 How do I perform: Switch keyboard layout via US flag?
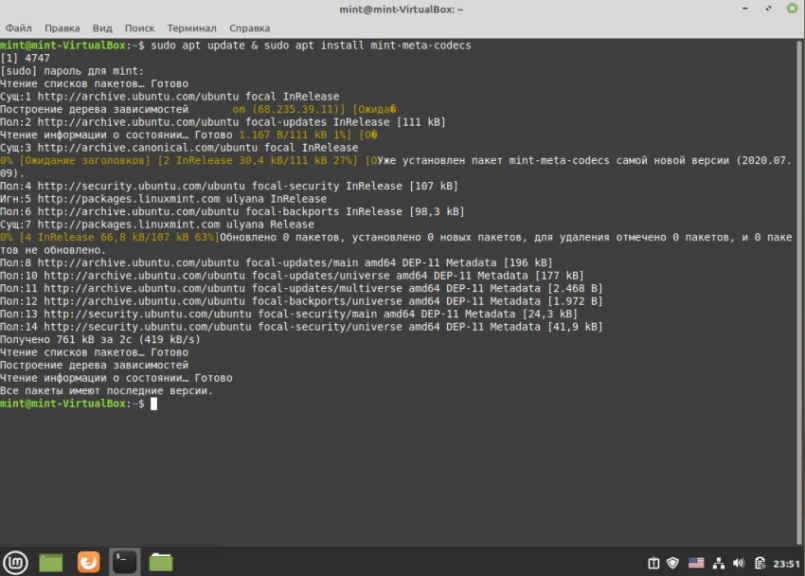pos(696,563)
